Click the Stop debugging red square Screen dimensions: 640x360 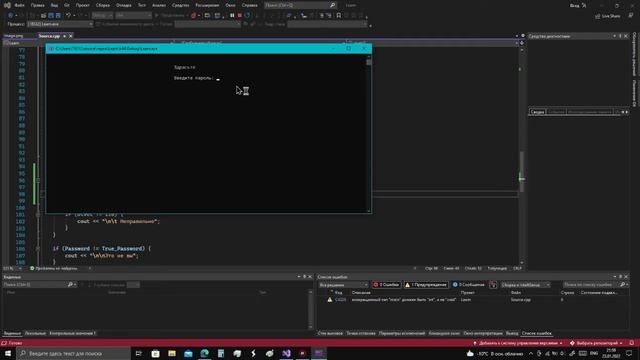240,16
